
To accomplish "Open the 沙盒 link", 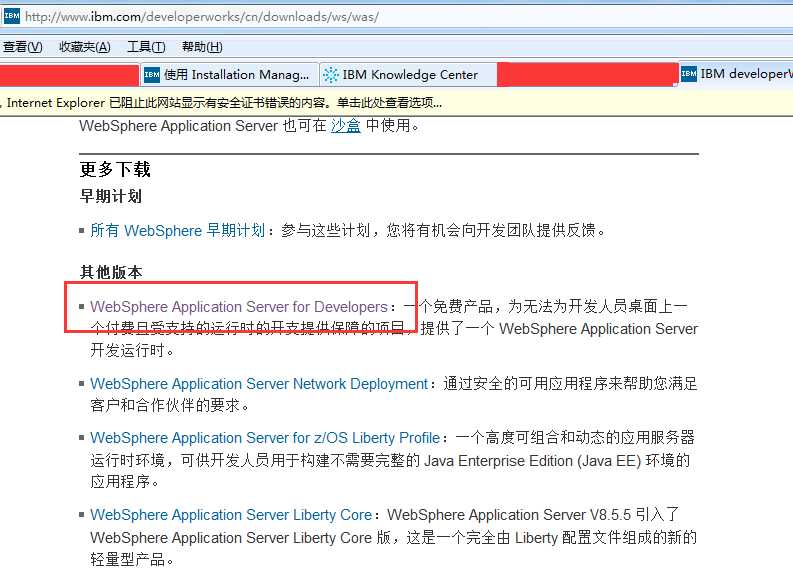I will pos(346,125).
